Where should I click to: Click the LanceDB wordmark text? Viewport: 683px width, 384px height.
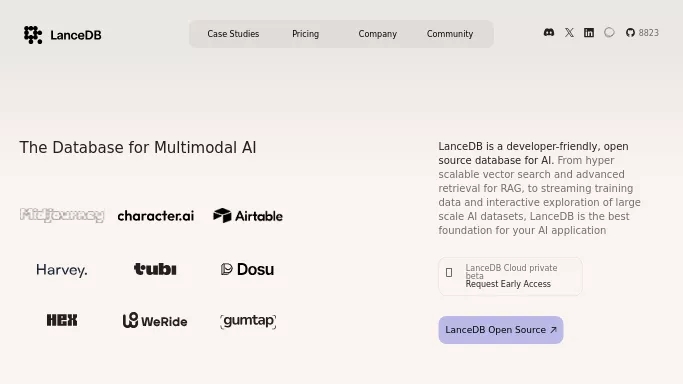pyautogui.click(x=76, y=35)
